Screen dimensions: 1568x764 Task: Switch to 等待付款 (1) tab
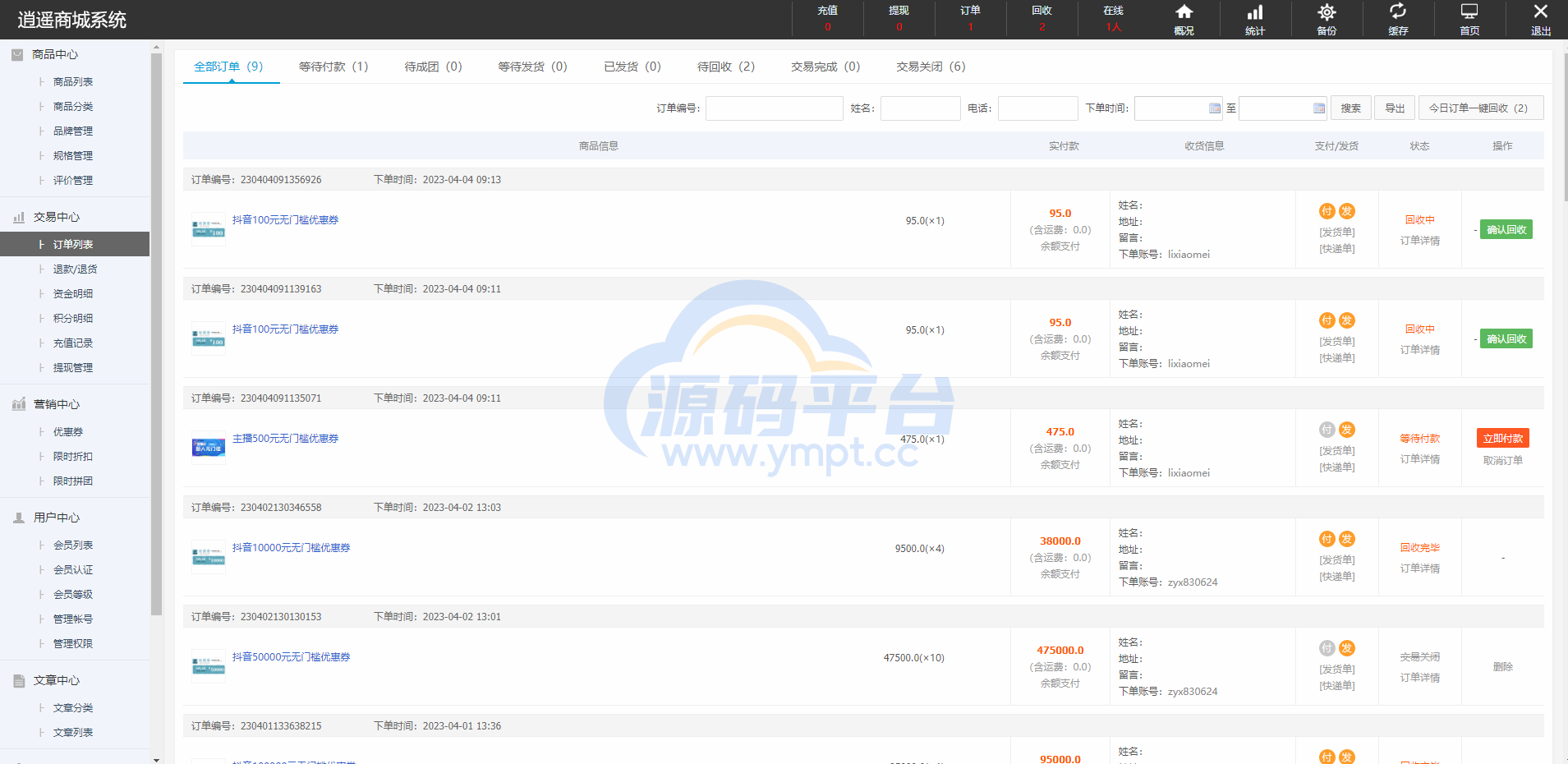click(333, 67)
